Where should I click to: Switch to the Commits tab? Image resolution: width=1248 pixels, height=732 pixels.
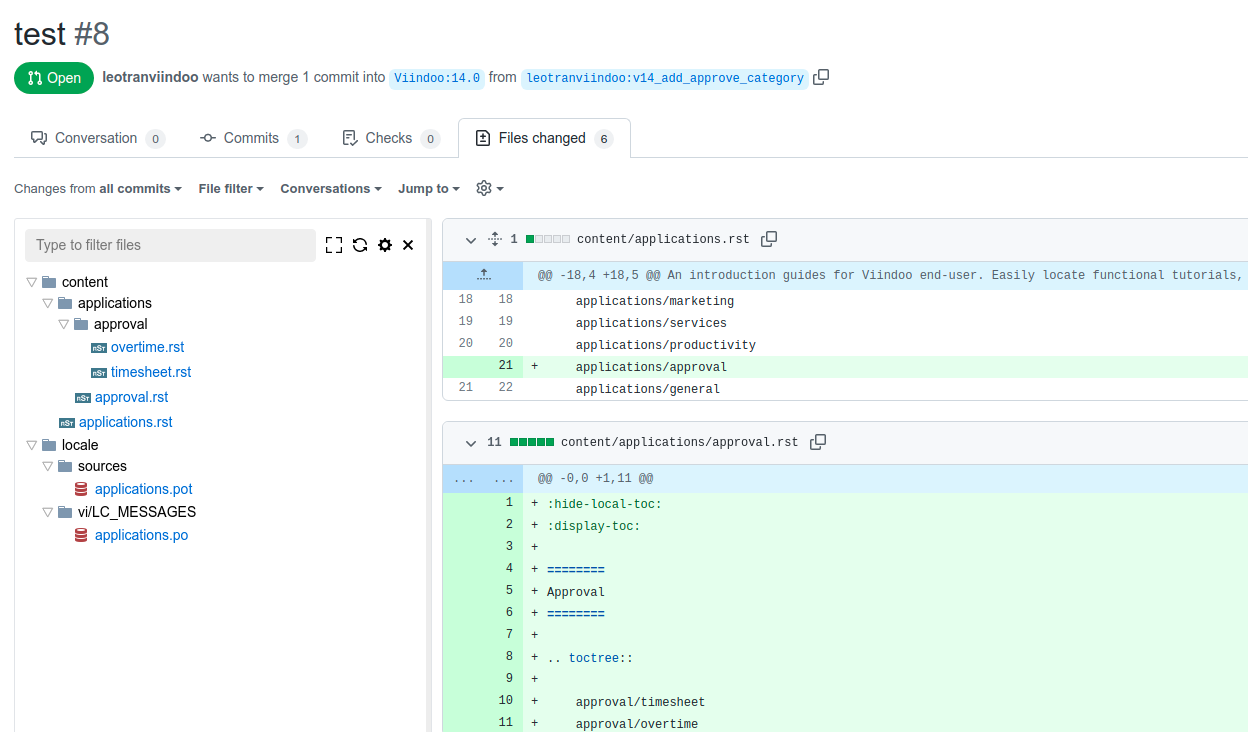pyautogui.click(x=252, y=138)
